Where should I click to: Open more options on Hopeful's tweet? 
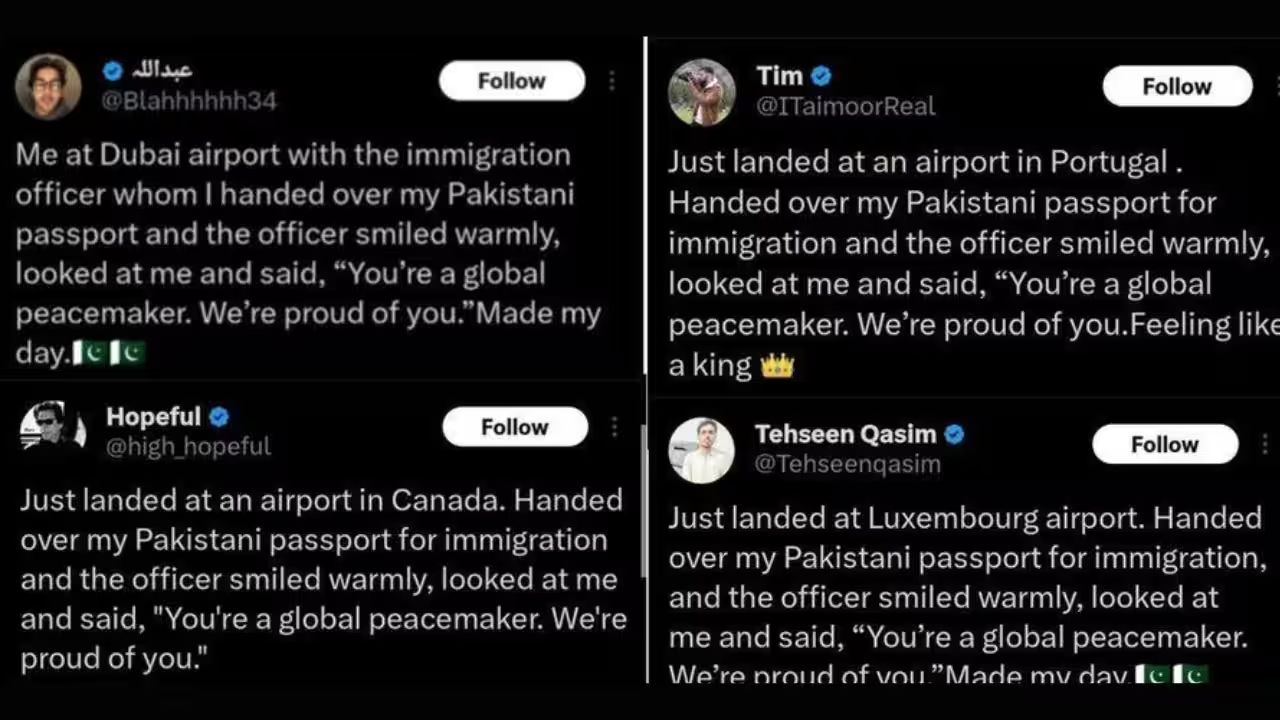[x=614, y=427]
